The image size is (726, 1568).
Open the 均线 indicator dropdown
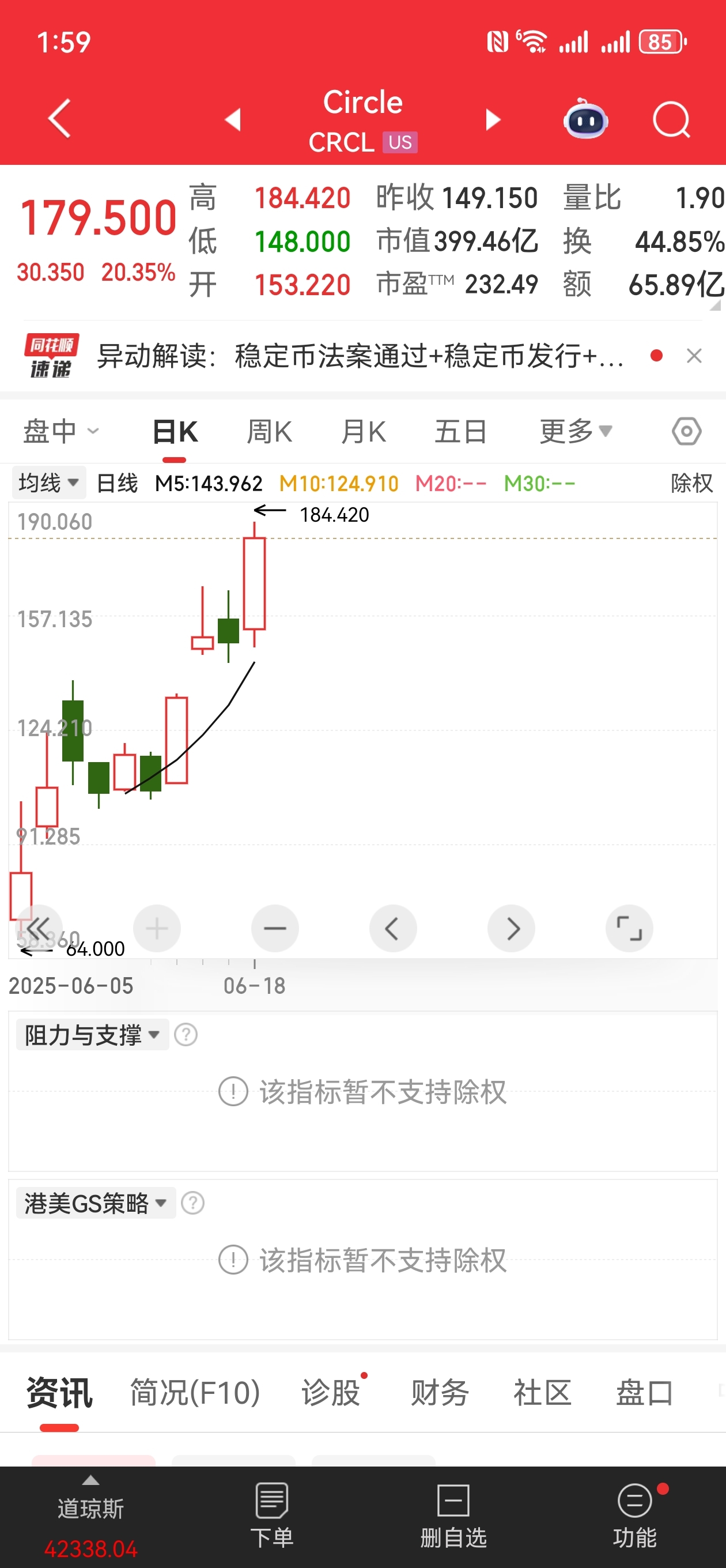click(48, 483)
